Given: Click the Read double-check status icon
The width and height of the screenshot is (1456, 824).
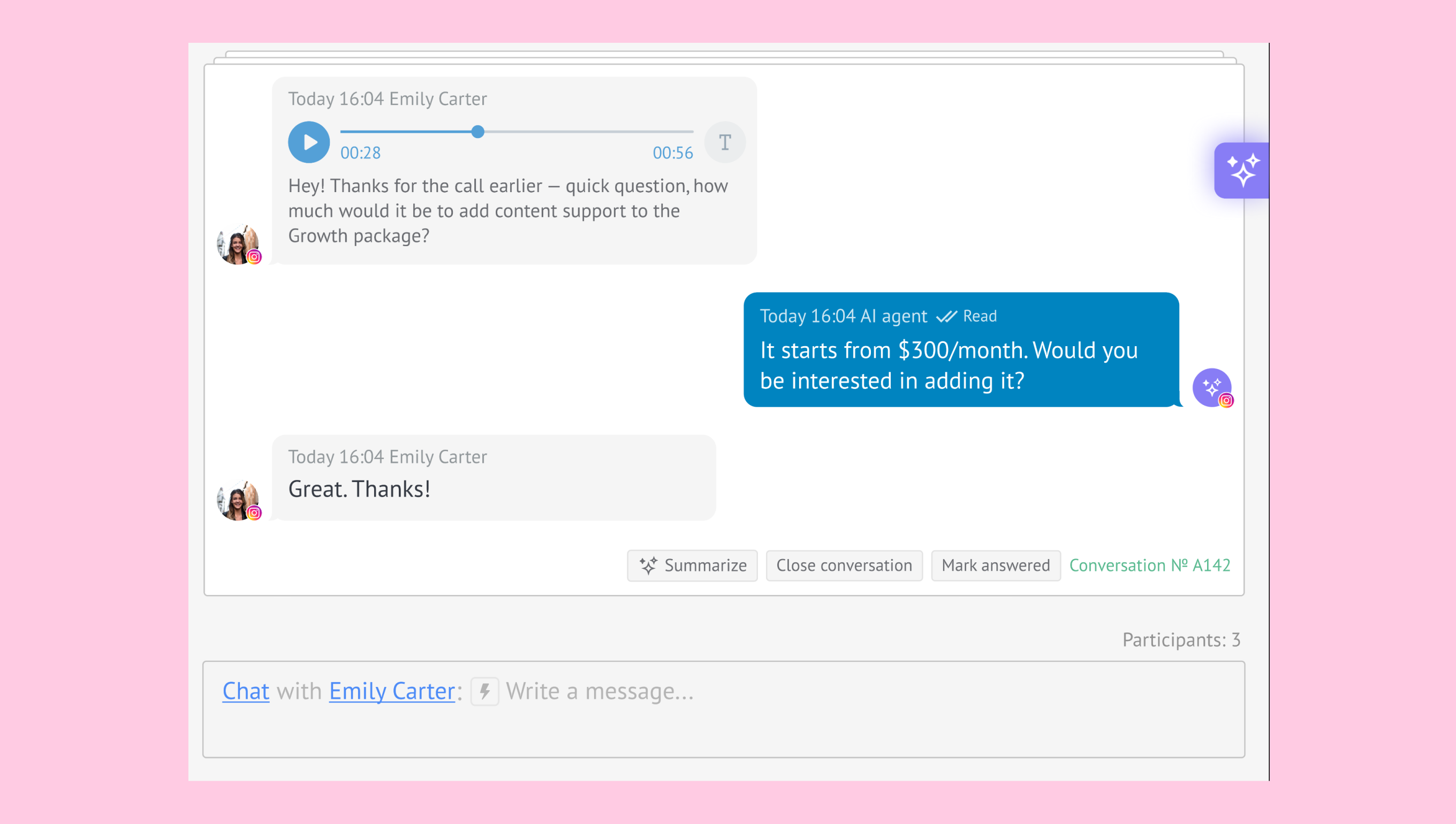Looking at the screenshot, I should click(x=946, y=316).
